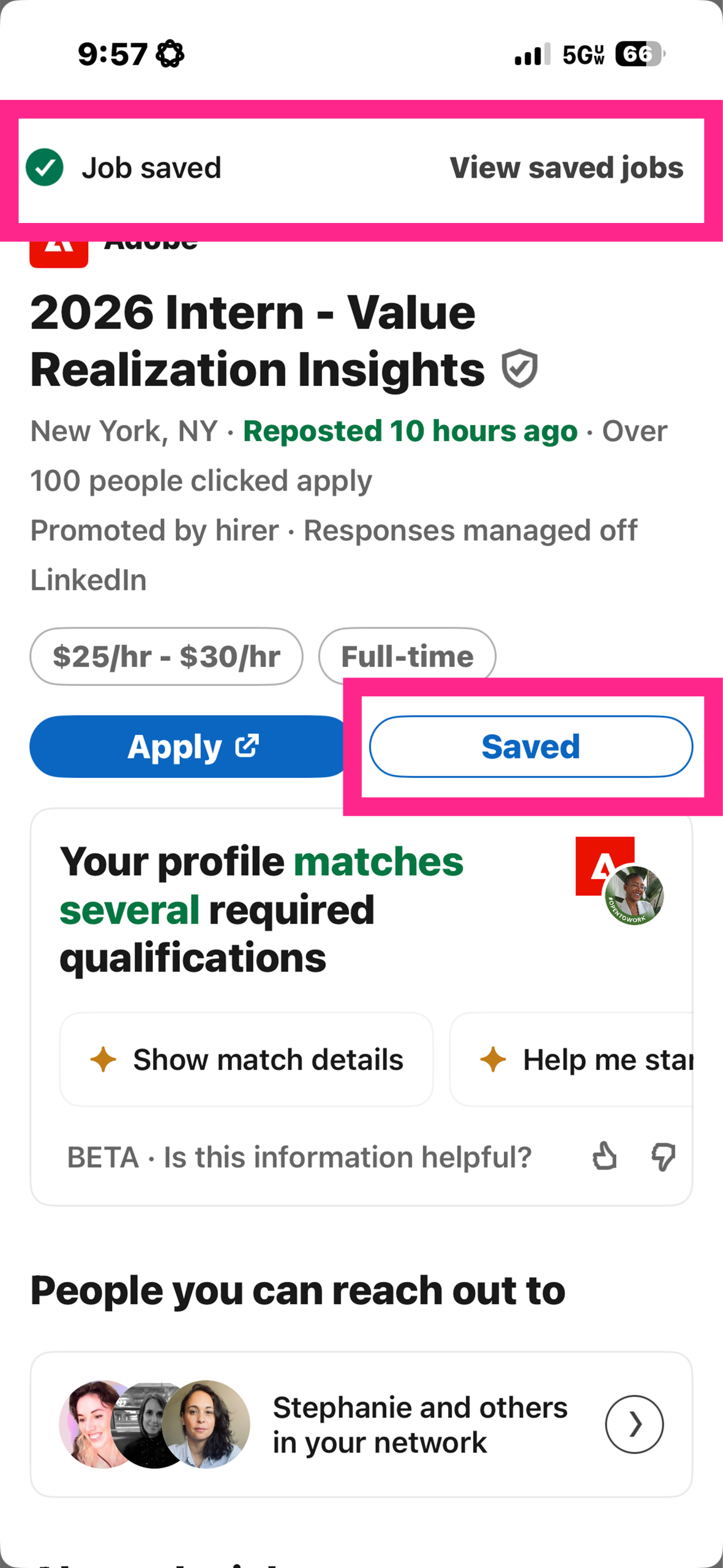Tap the thumbs down feedback icon
The width and height of the screenshot is (723, 1568).
click(x=662, y=1156)
